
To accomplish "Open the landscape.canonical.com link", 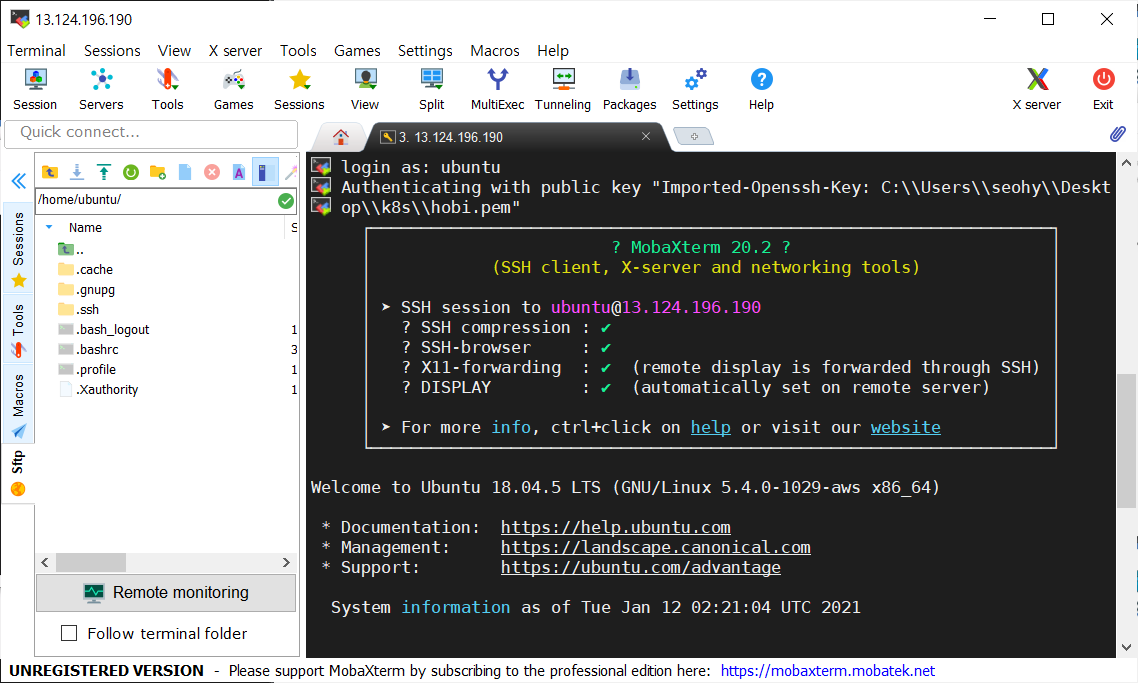I will (655, 547).
